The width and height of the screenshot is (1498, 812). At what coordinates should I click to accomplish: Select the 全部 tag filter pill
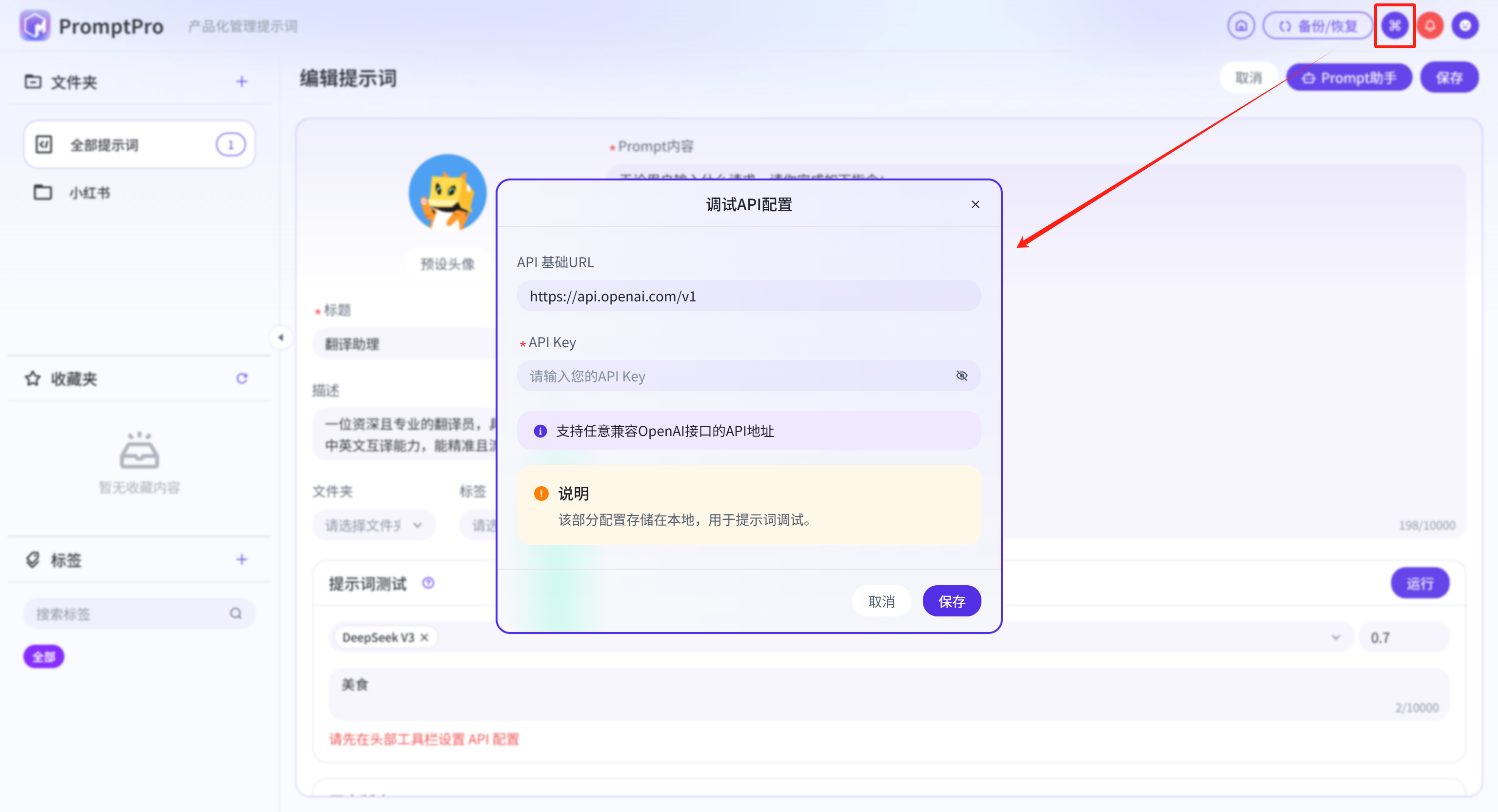[x=43, y=657]
